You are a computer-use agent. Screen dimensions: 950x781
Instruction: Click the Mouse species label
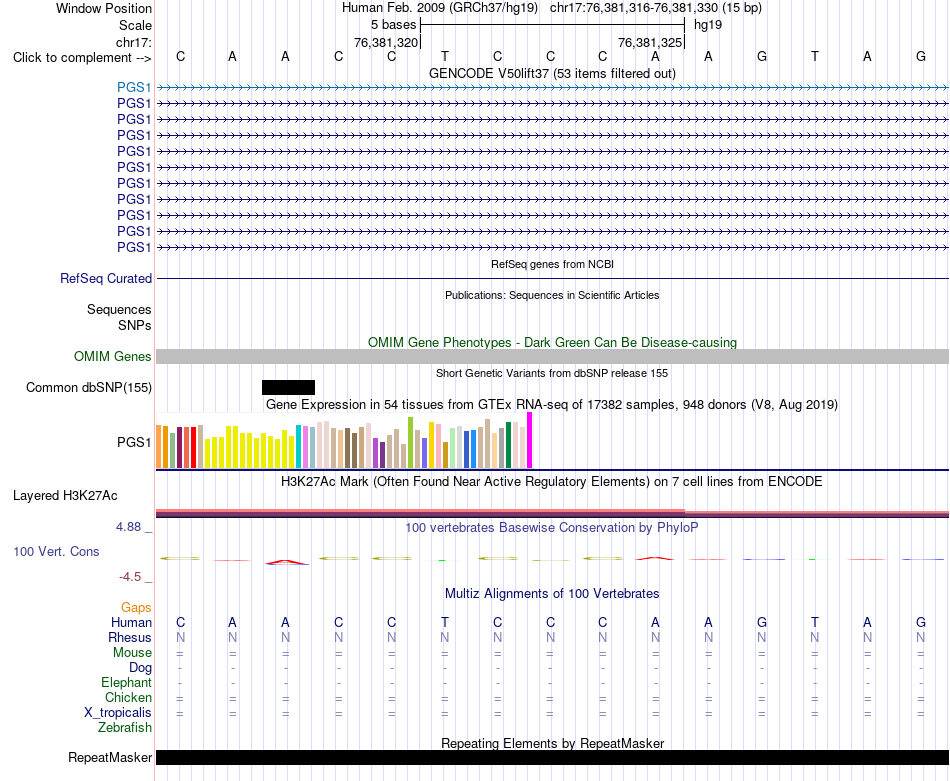coord(132,653)
